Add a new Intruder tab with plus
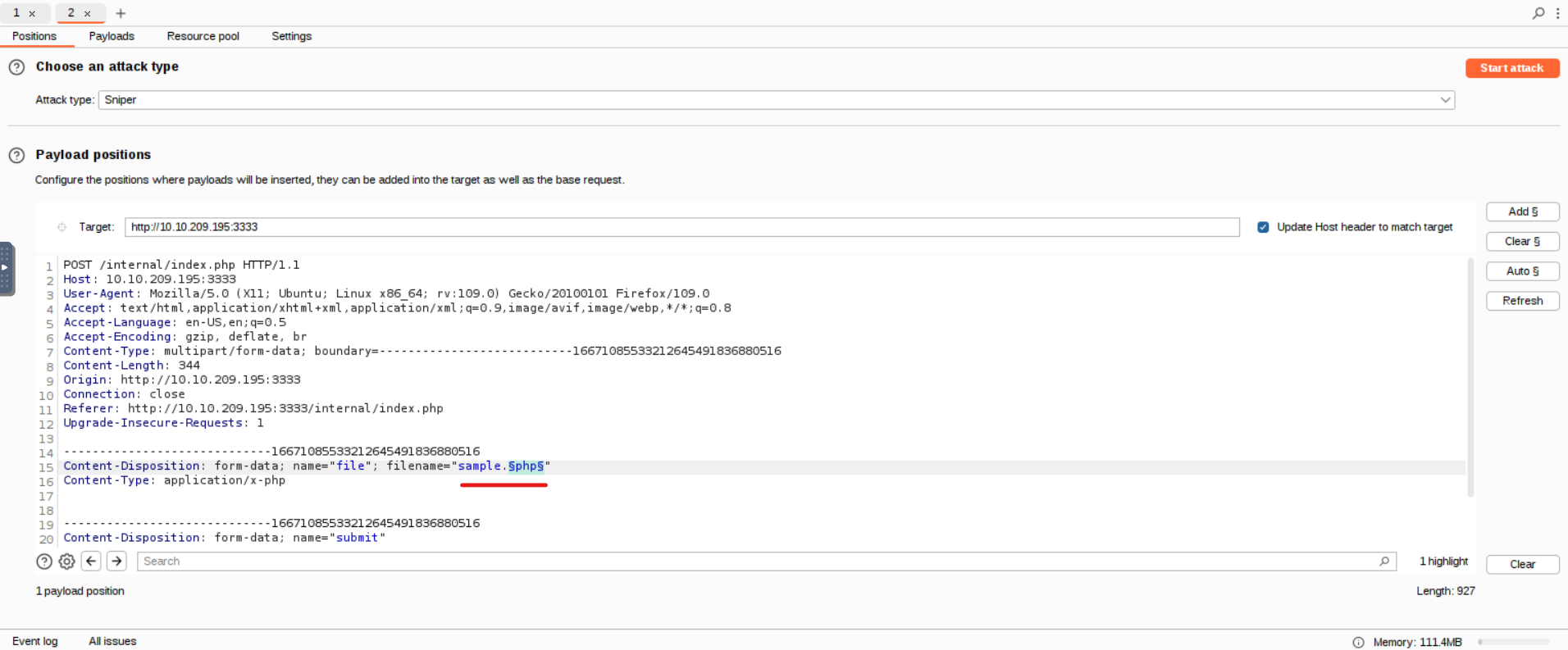The image size is (1568, 650). 121,13
